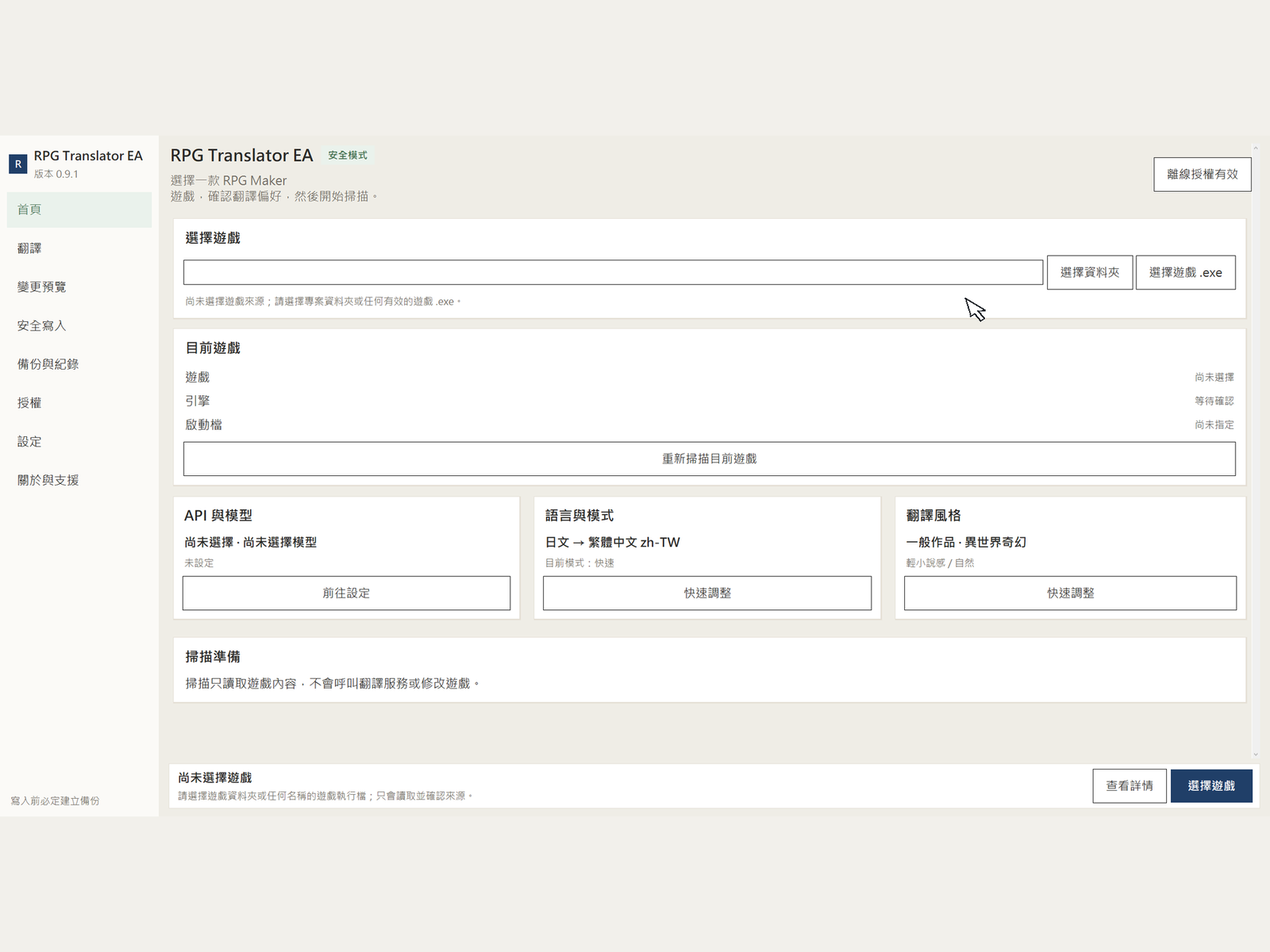Click the 查看詳情 button
1270x952 pixels.
1130,785
